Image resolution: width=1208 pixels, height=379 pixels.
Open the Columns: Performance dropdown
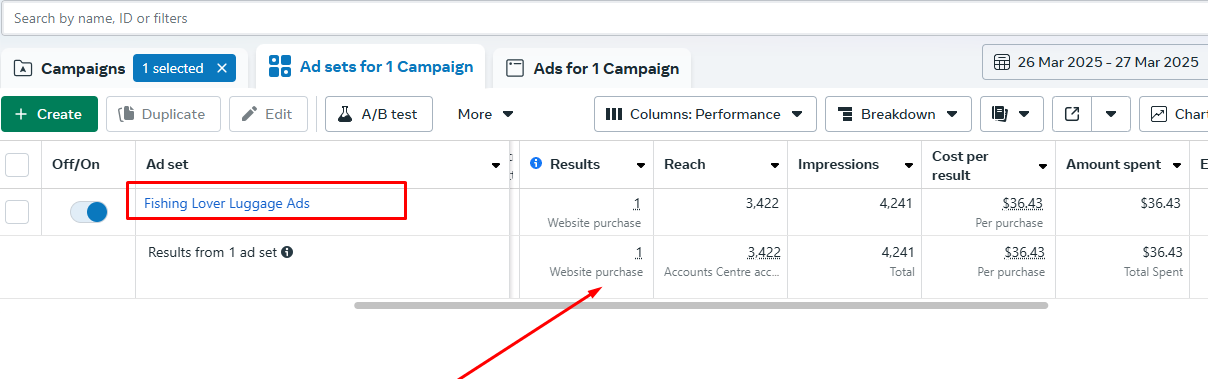click(x=705, y=114)
